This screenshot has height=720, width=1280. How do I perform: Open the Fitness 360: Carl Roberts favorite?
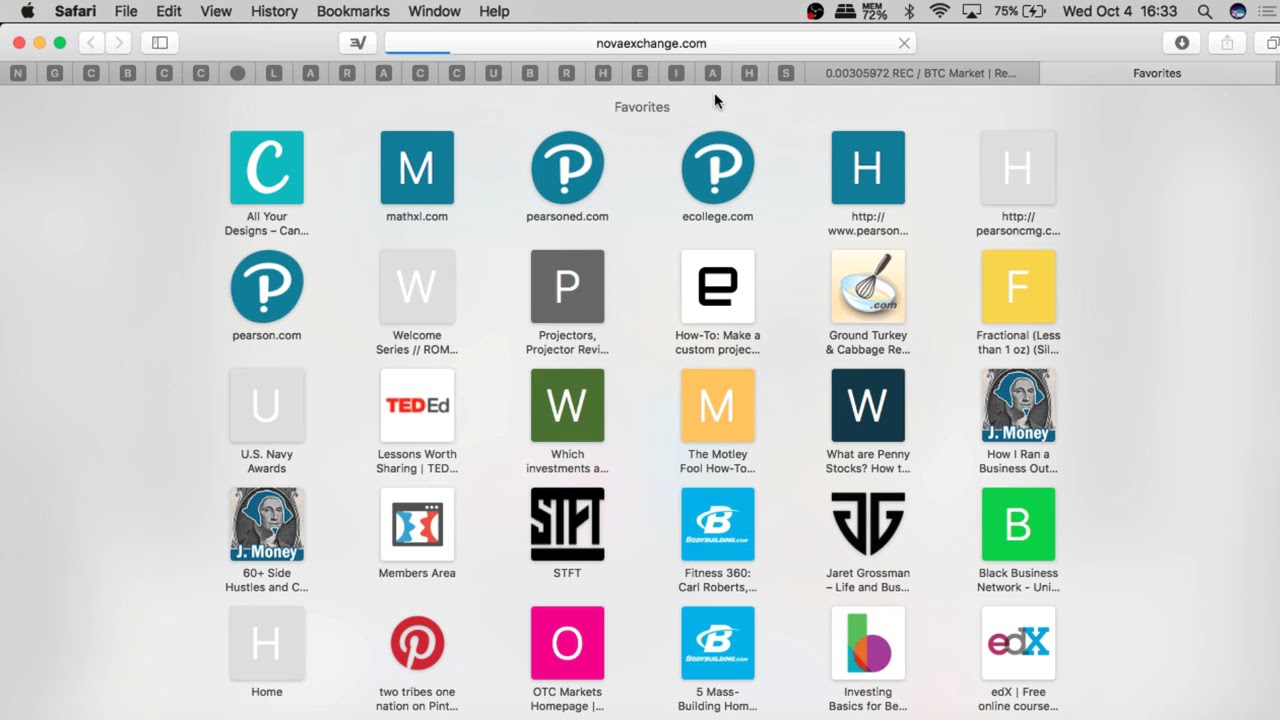click(718, 525)
